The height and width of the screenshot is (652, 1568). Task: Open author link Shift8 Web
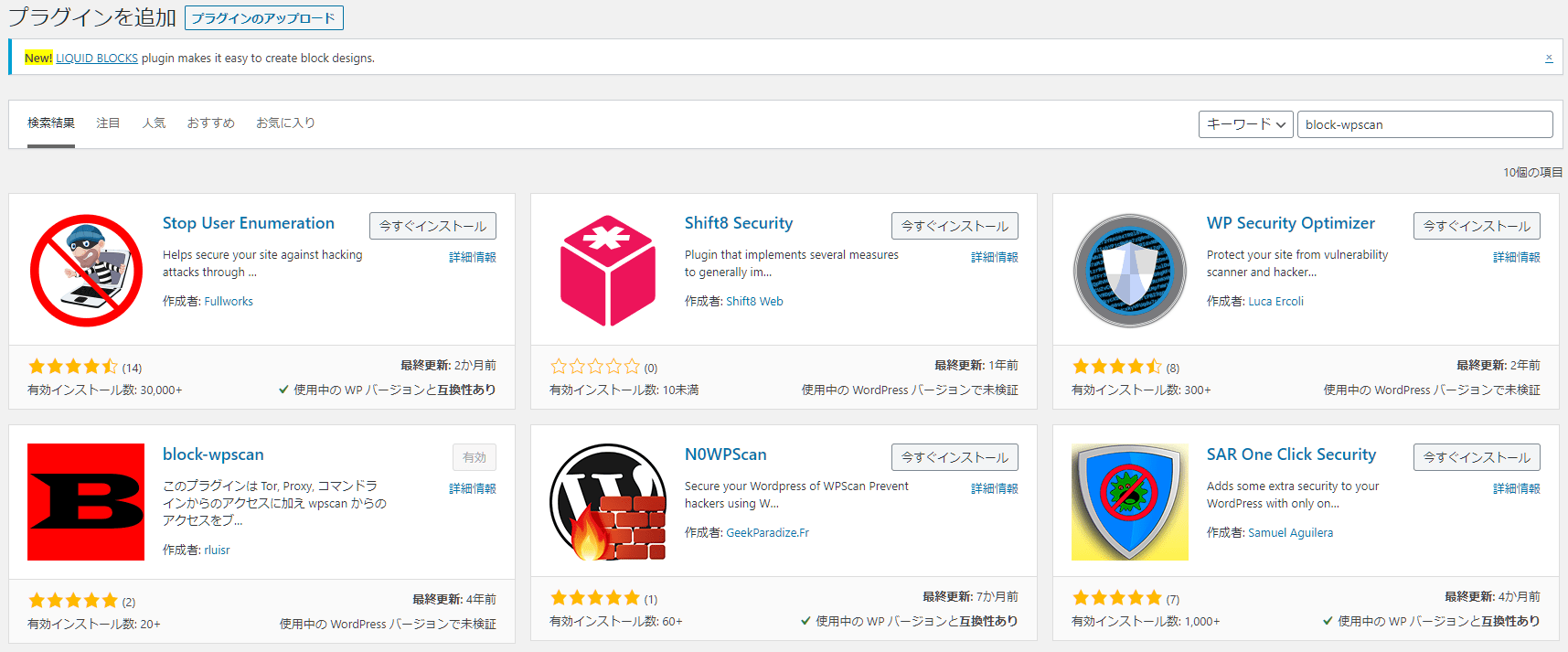click(754, 301)
